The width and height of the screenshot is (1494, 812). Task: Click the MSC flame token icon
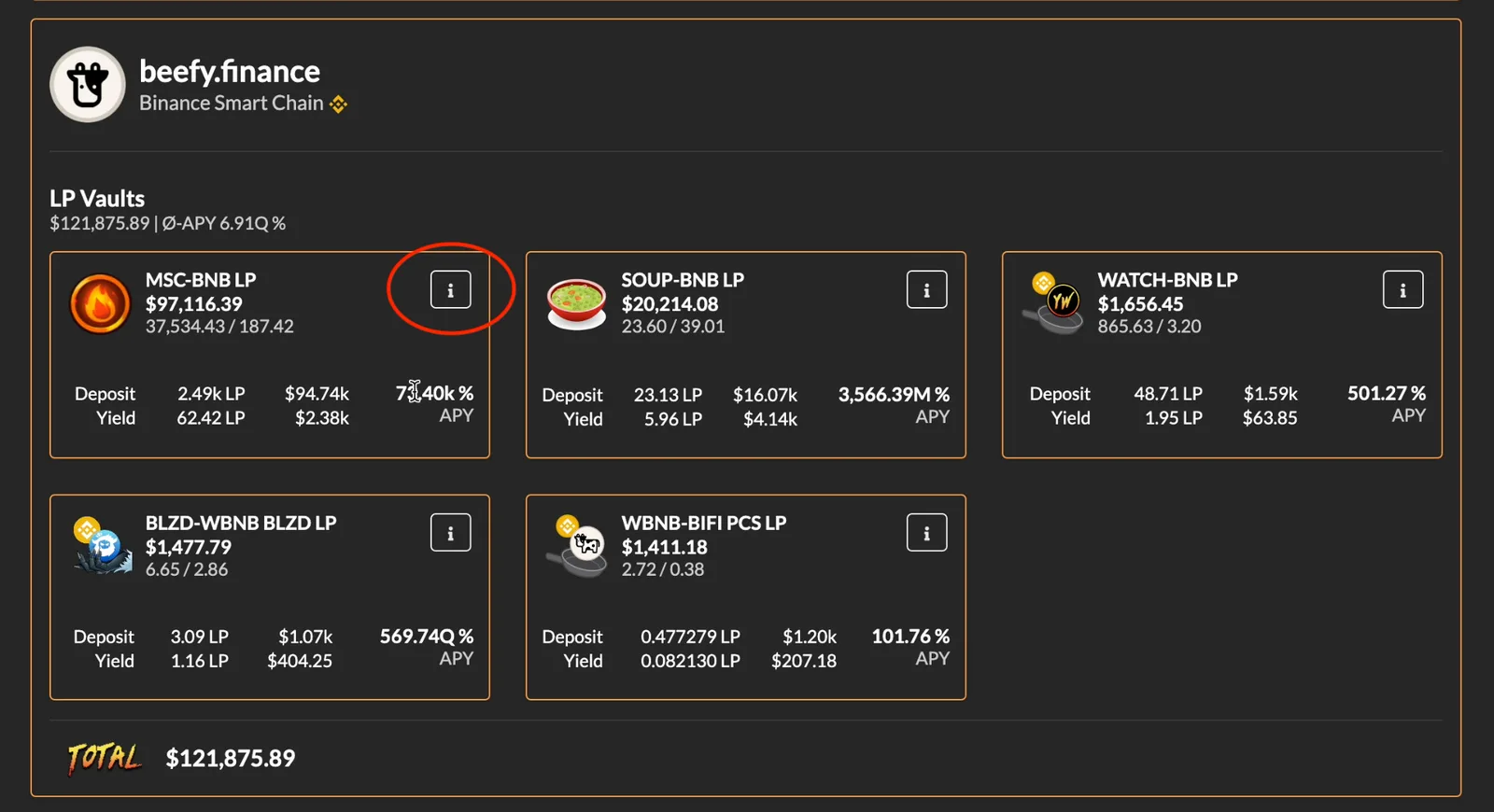tap(100, 303)
